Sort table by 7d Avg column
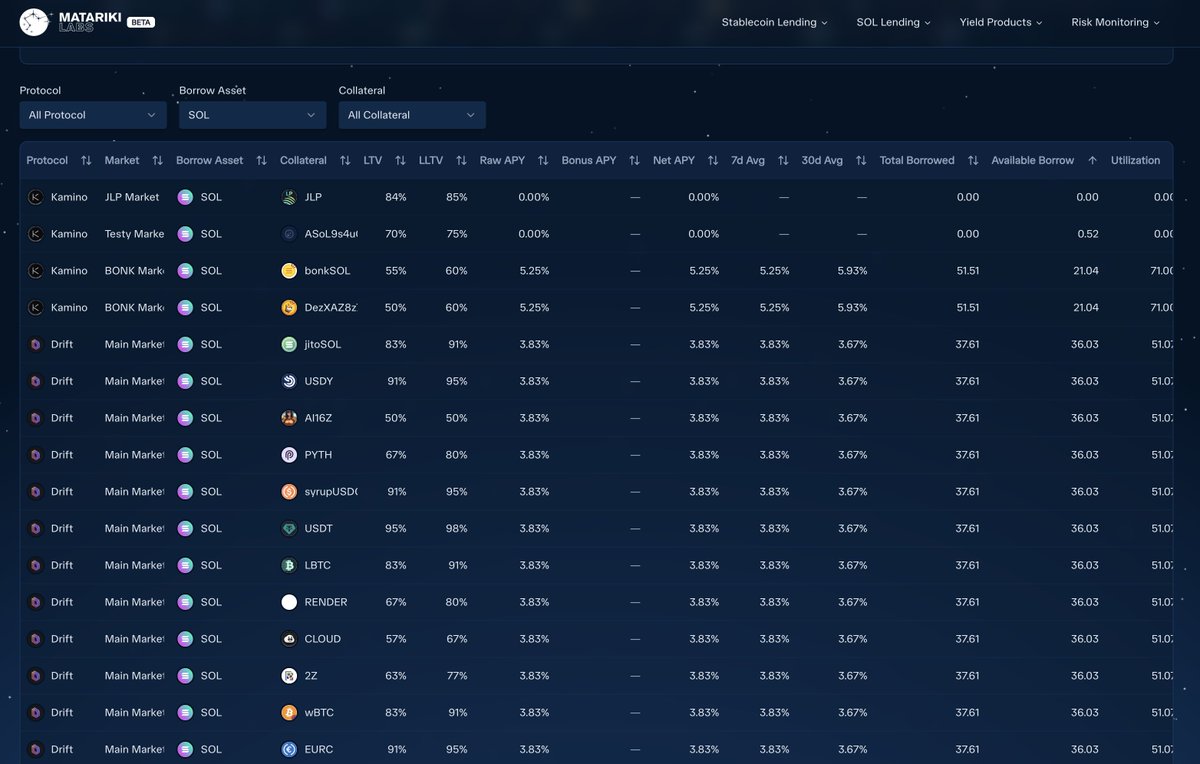1200x764 pixels. point(783,160)
